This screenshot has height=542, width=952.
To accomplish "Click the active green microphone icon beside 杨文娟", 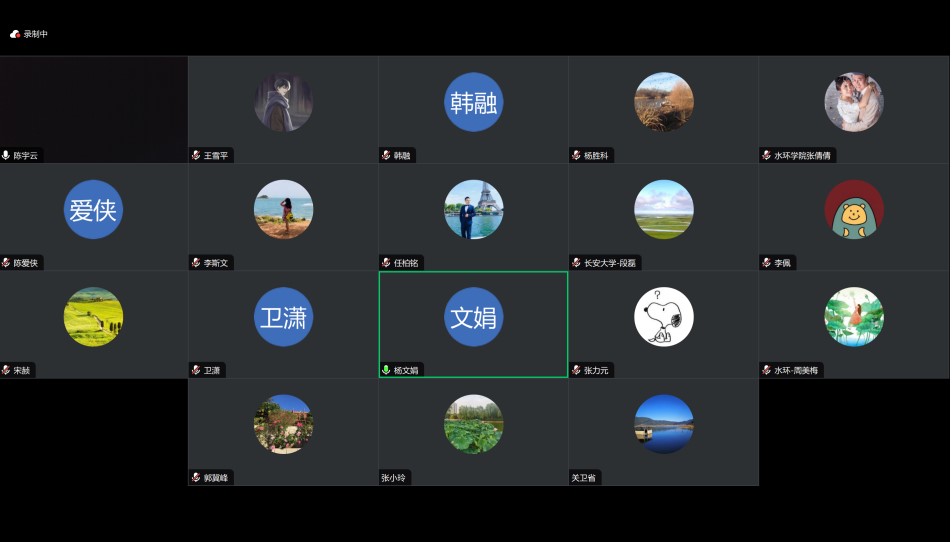I will coord(386,370).
